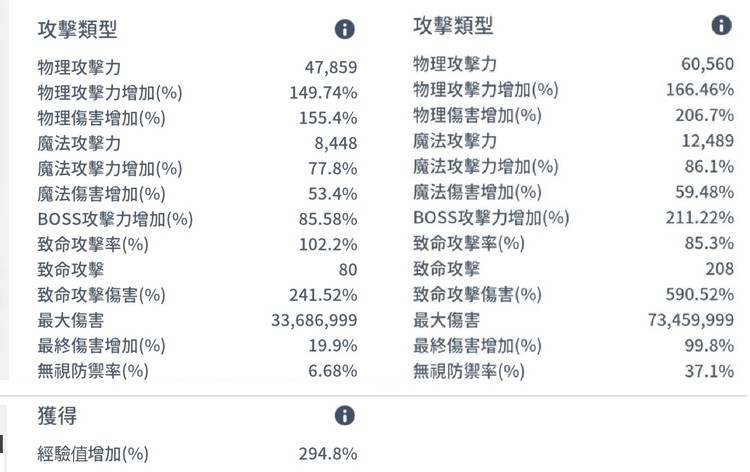This screenshot has width=750, height=472.
Task: Click info icon beside right 攻擊類型 header
Action: point(721,25)
